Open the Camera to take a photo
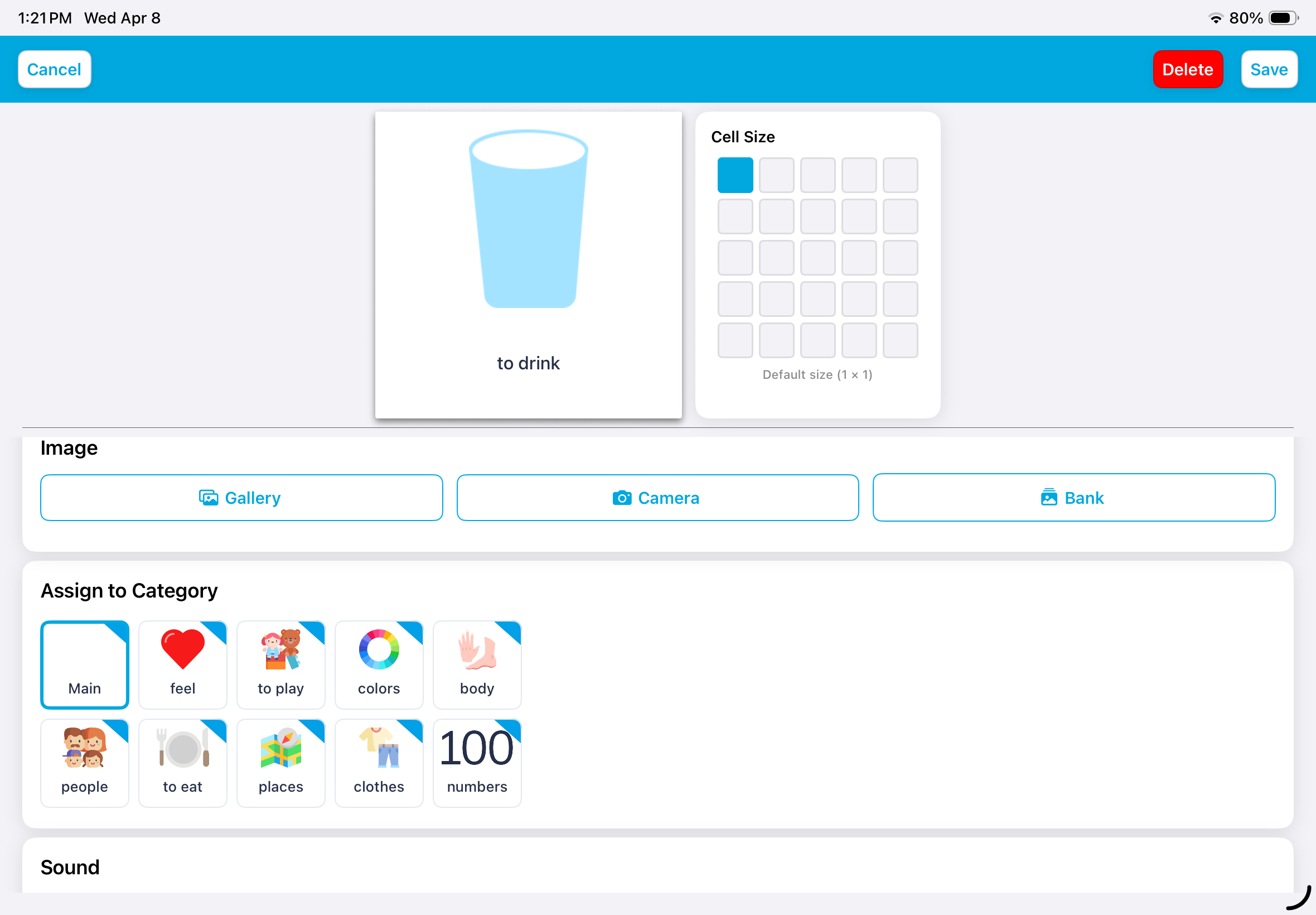Viewport: 1316px width, 915px height. click(657, 498)
